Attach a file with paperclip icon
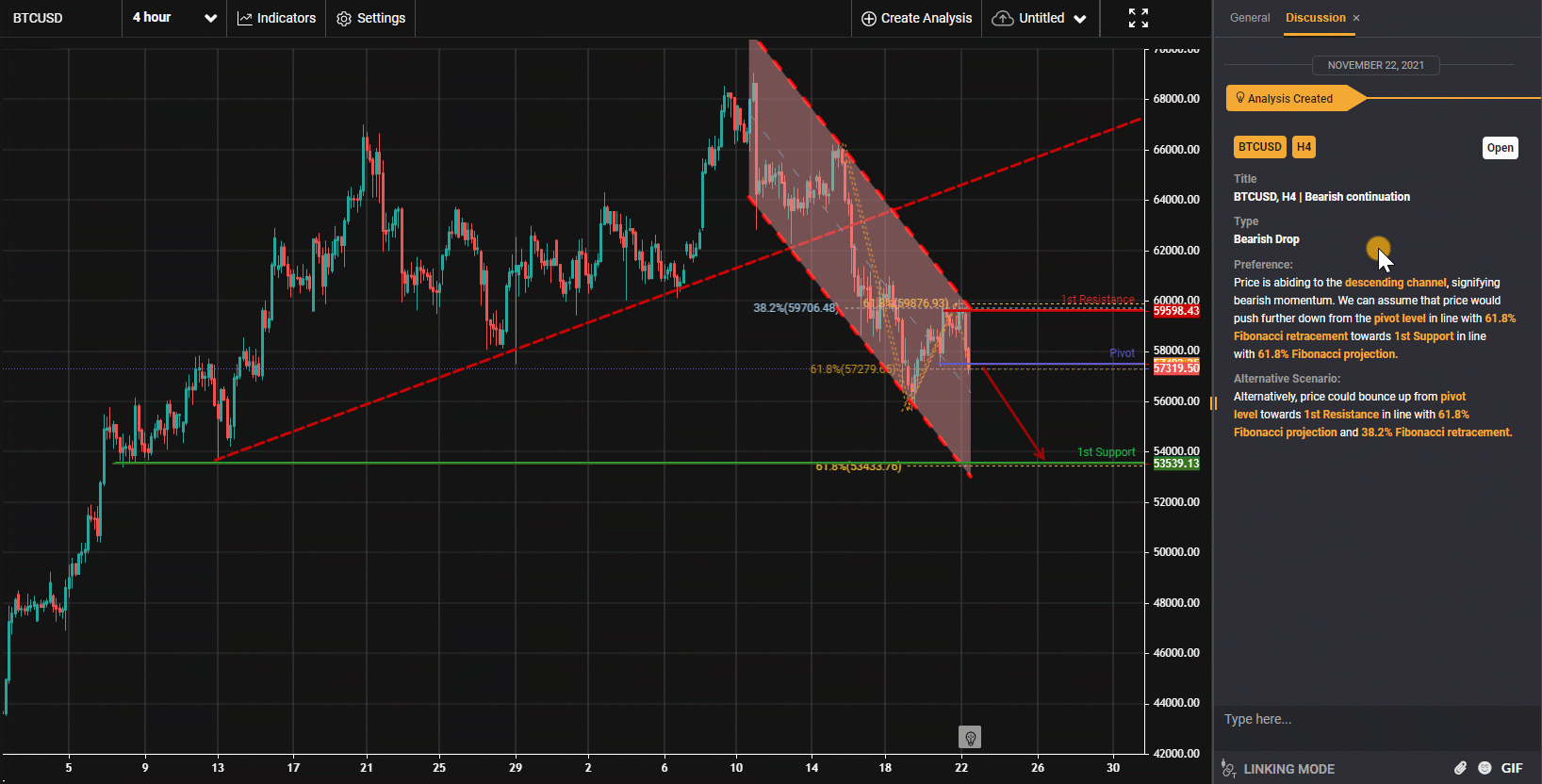This screenshot has width=1542, height=784. (1460, 768)
